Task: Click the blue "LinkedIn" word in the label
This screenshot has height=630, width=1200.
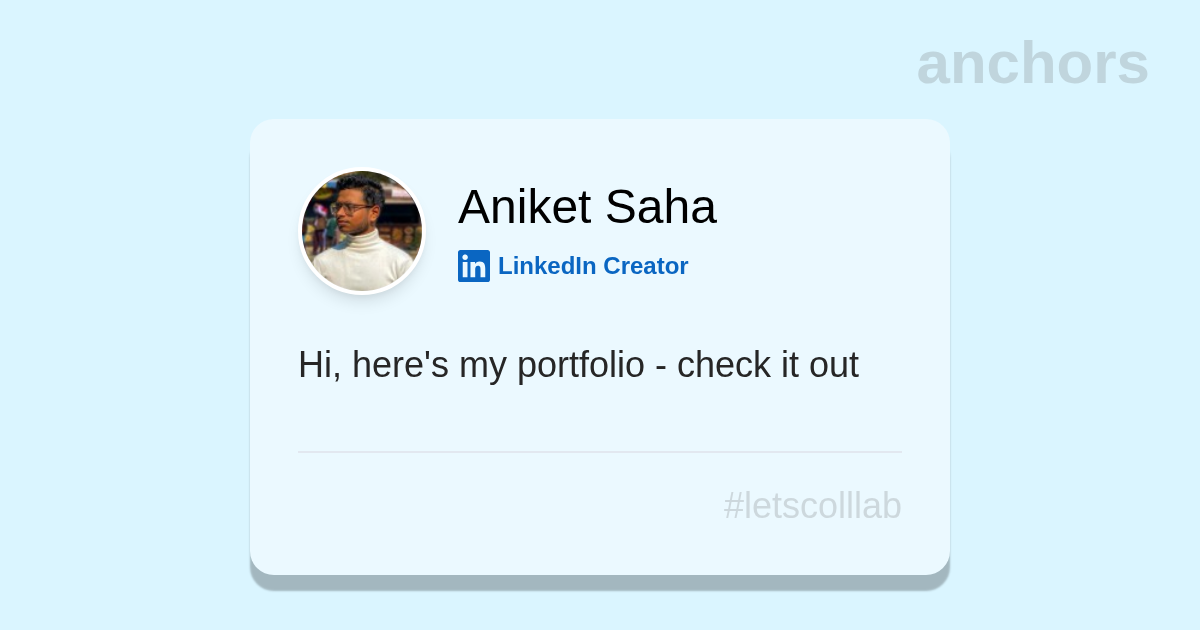Action: coord(547,266)
